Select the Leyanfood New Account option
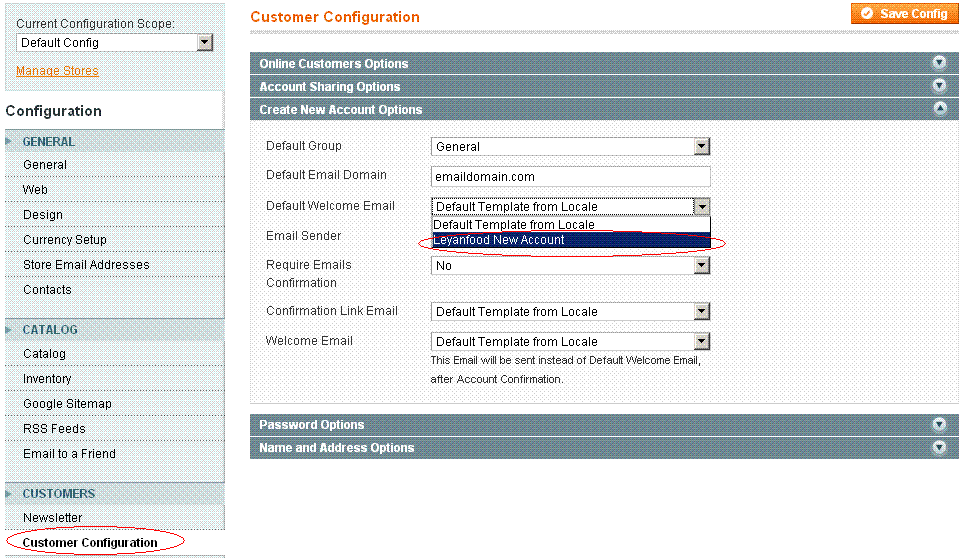 pyautogui.click(x=571, y=240)
